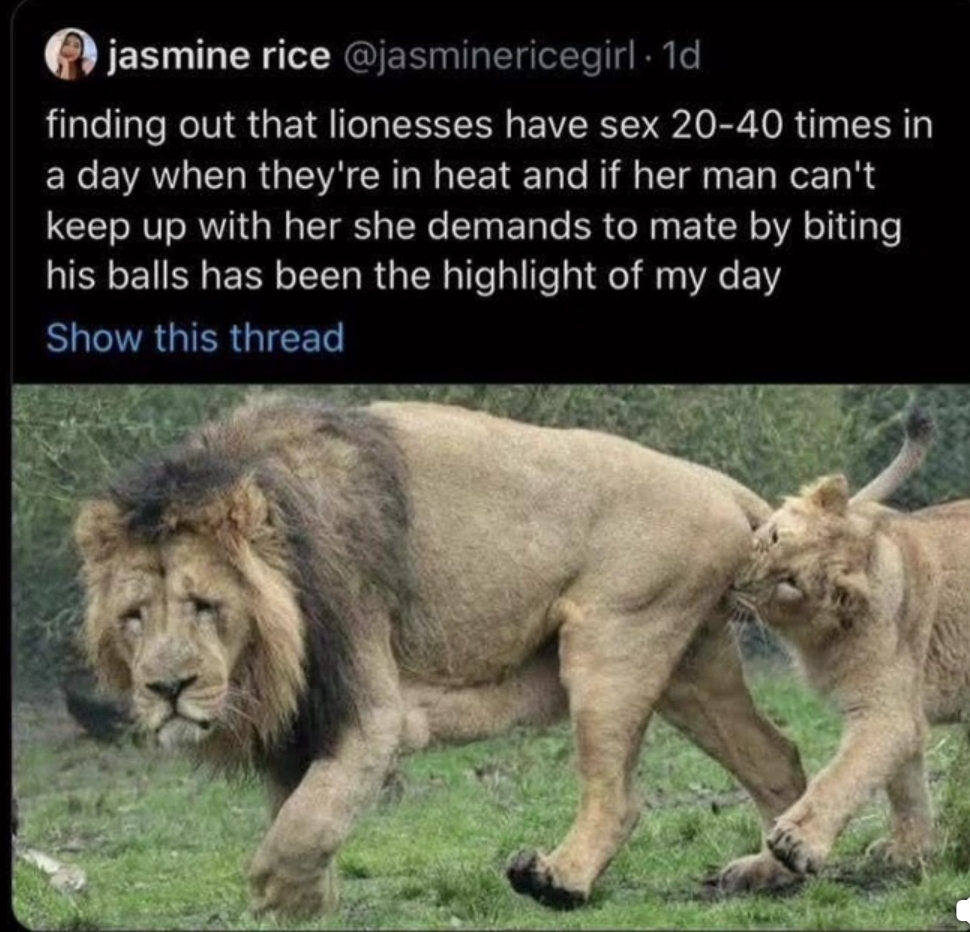Viewport: 970px width, 932px height.
Task: Click the first line mentioning lionesses
Action: pos(489,126)
